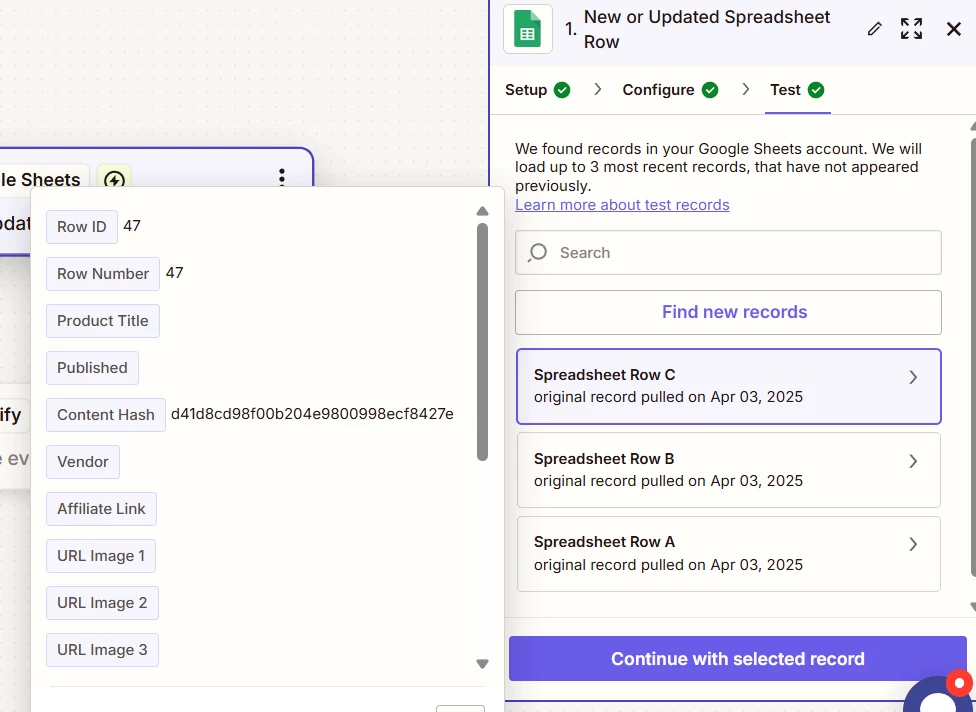Open the three-dot menu on the Sheets step
This screenshot has width=976, height=712.
tap(282, 177)
